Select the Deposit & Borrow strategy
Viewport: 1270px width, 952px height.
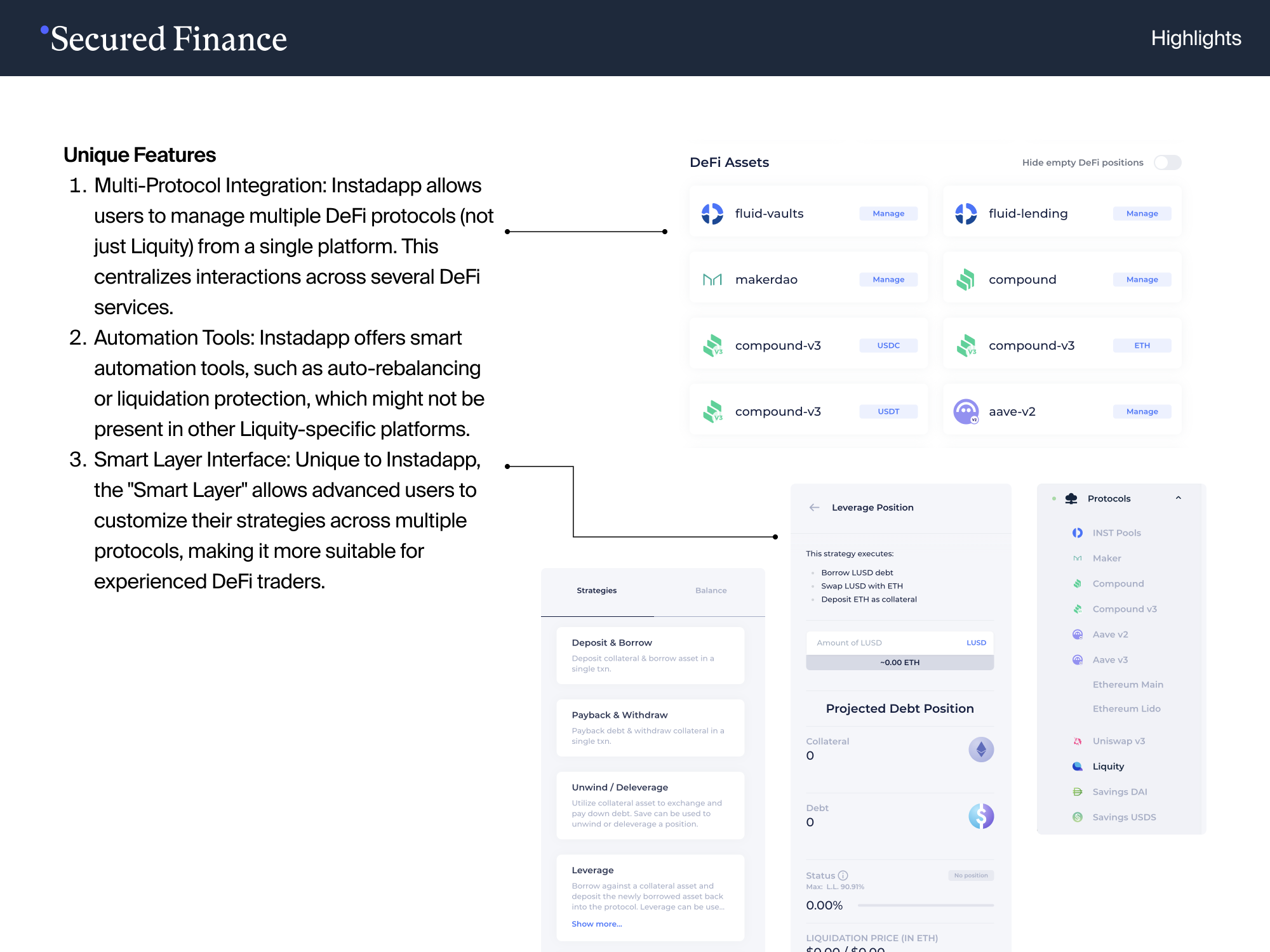(x=650, y=656)
